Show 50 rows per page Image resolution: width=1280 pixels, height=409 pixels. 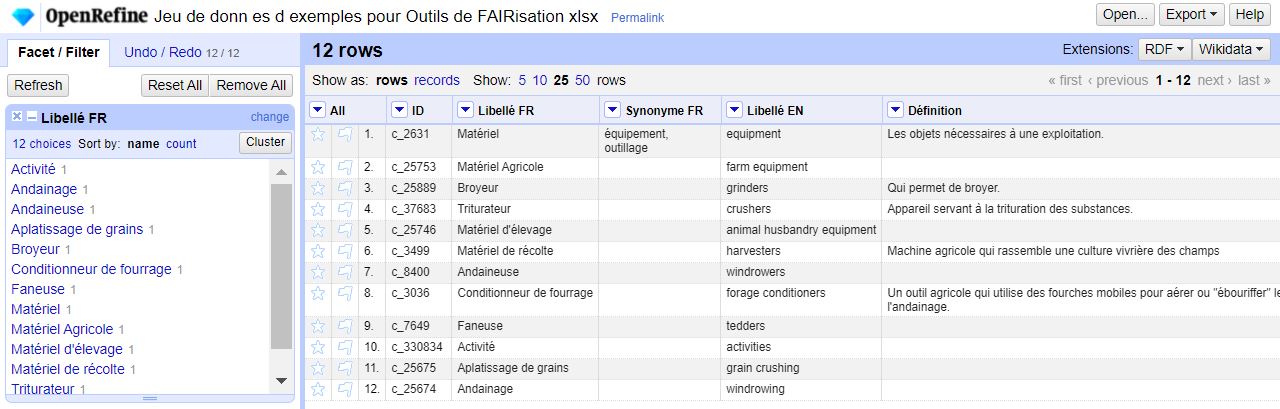583,80
